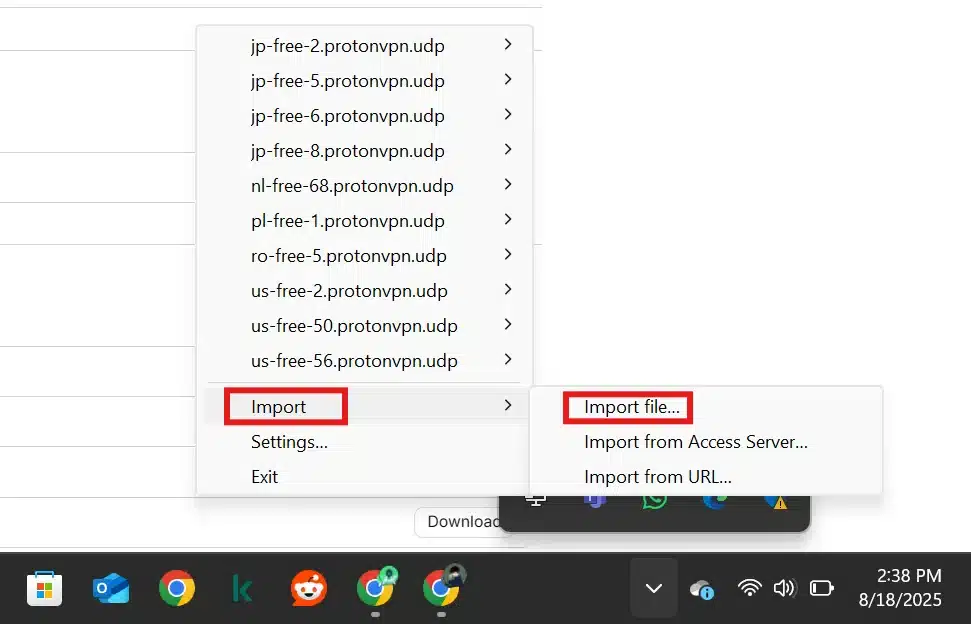The height and width of the screenshot is (624, 971).
Task: Open Settings... from the context menu
Action: click(364, 442)
